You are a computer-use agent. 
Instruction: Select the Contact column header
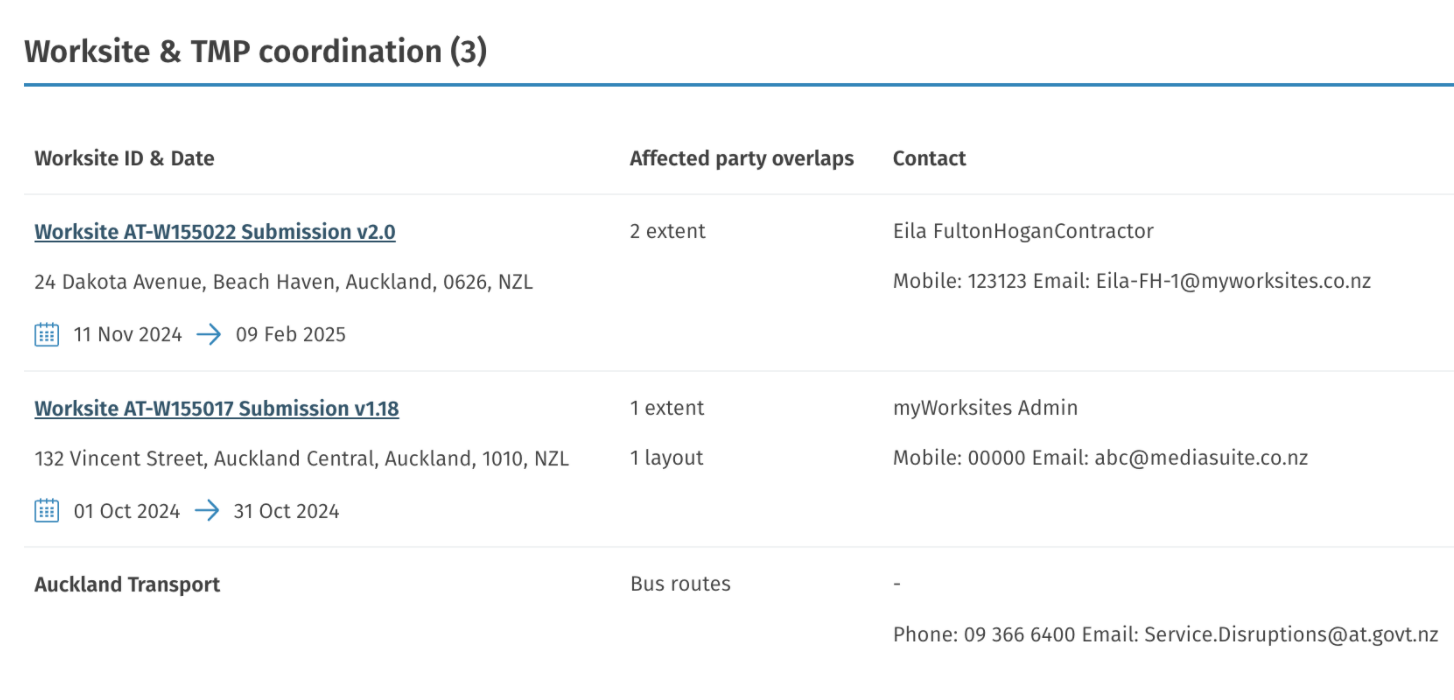click(x=929, y=158)
